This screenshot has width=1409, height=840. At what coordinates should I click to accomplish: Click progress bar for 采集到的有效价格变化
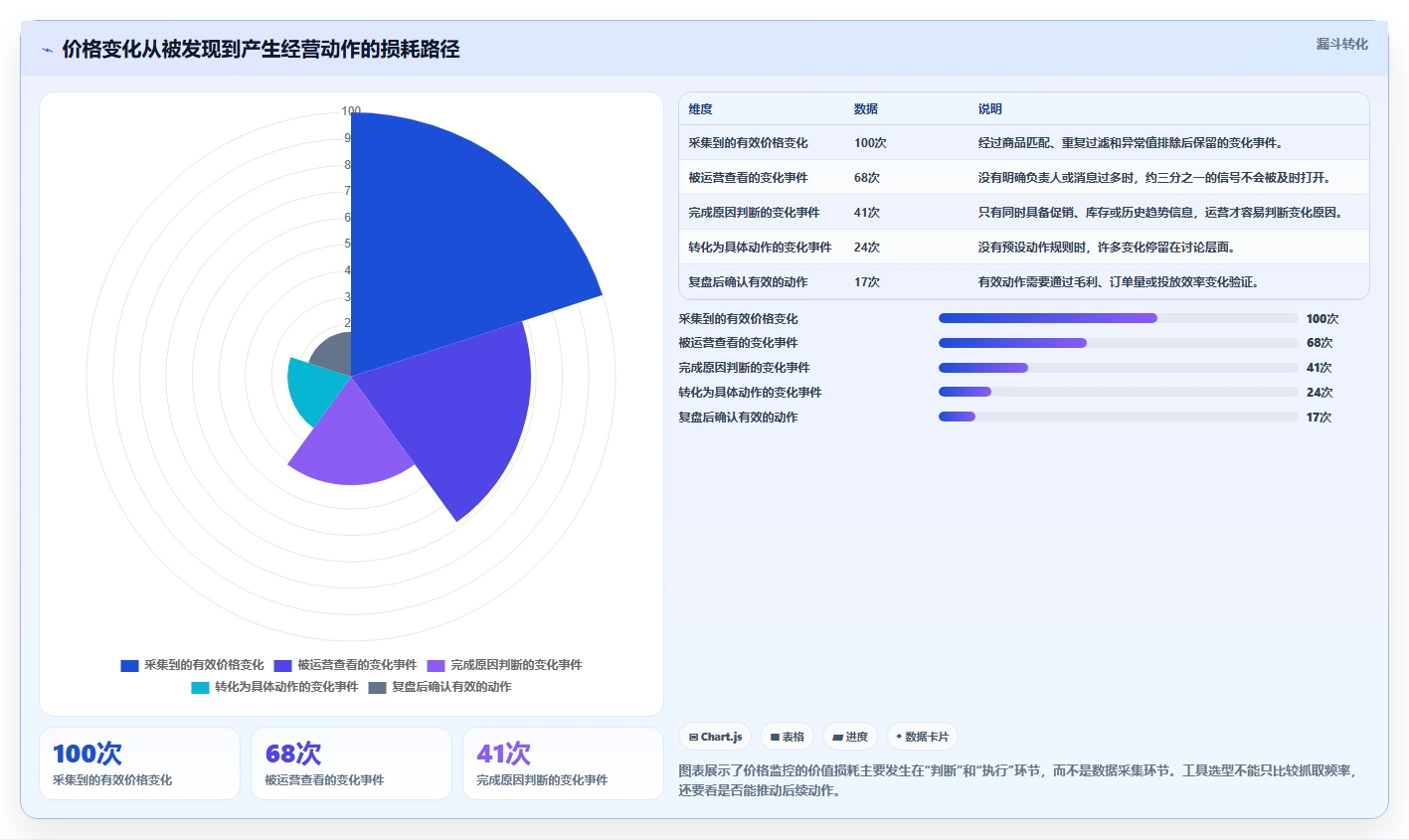click(1119, 318)
